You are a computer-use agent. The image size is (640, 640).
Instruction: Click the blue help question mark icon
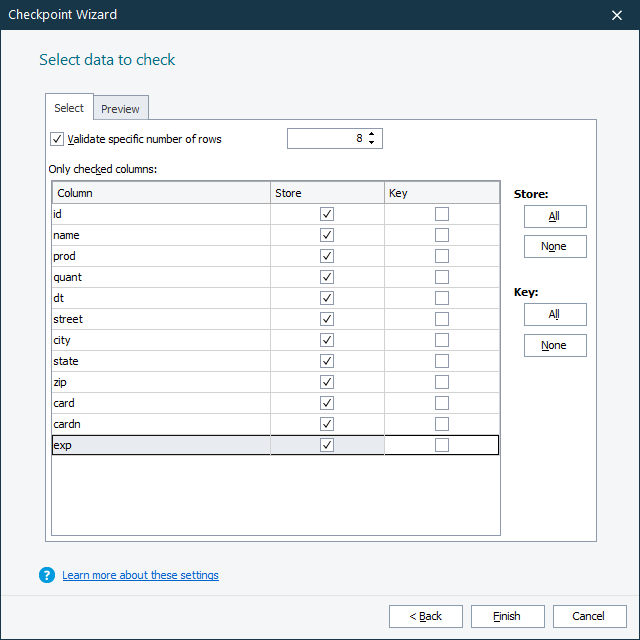pyautogui.click(x=47, y=575)
